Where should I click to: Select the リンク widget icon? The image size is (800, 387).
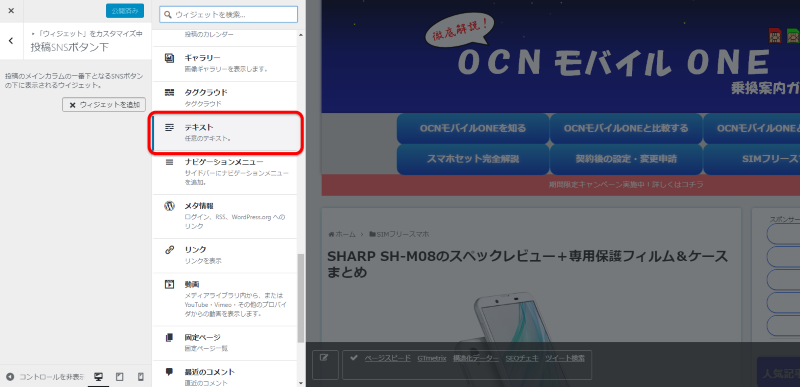tap(169, 250)
